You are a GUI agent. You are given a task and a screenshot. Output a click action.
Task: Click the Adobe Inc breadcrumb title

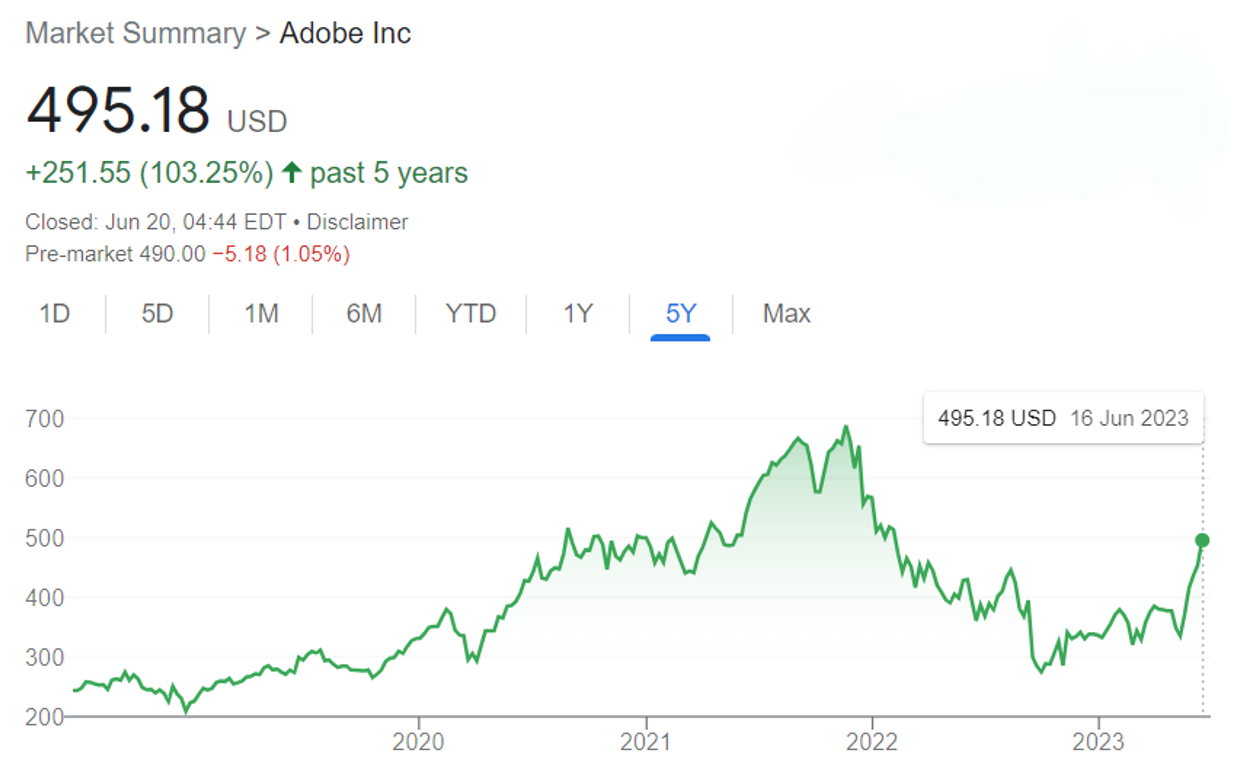coord(345,33)
